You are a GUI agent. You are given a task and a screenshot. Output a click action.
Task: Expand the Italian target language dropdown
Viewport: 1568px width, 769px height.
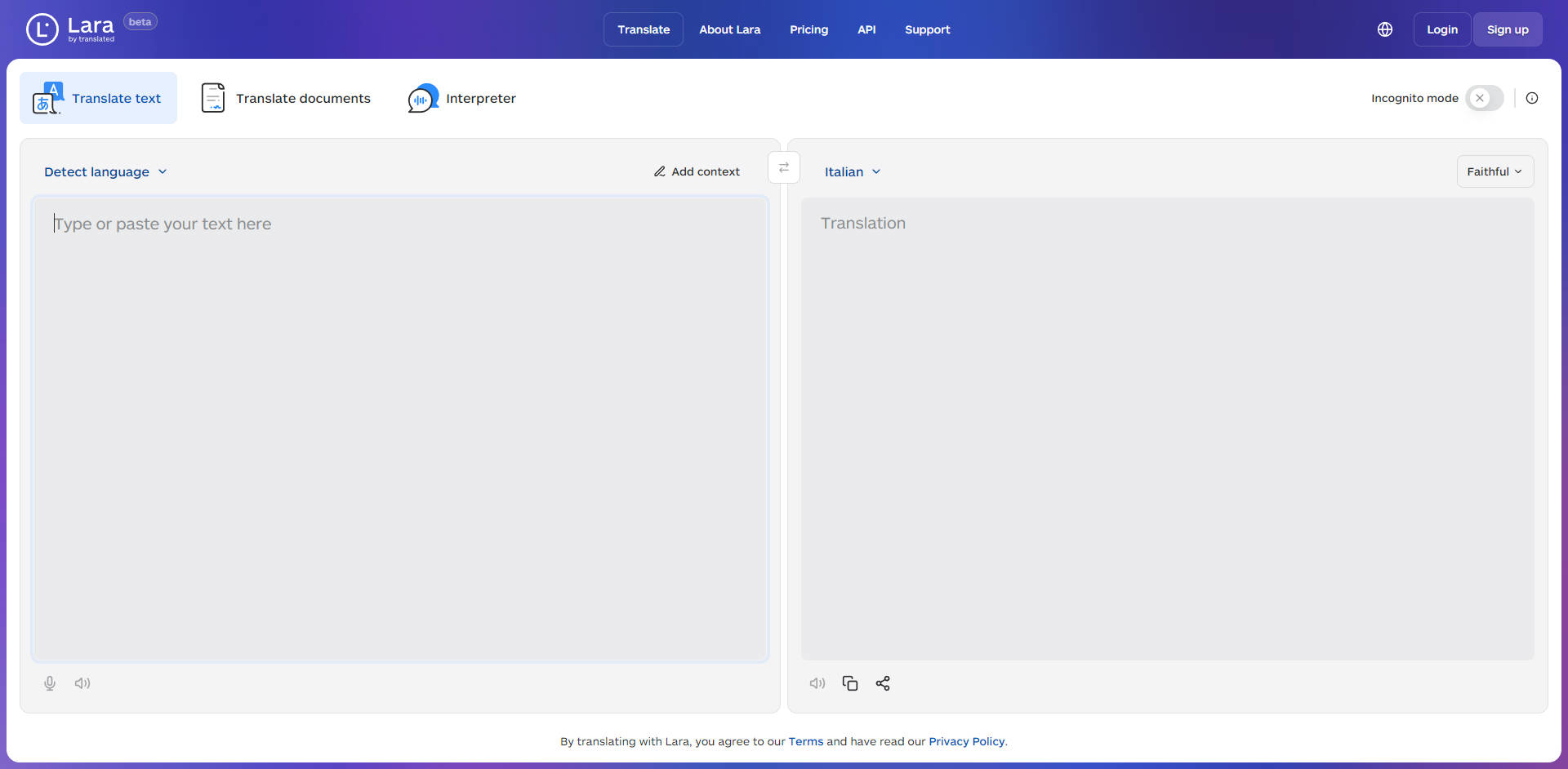(x=852, y=171)
